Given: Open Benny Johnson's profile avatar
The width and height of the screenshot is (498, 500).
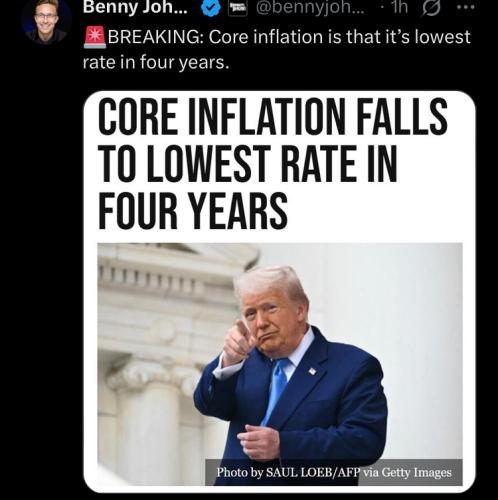Looking at the screenshot, I should click(x=46, y=21).
